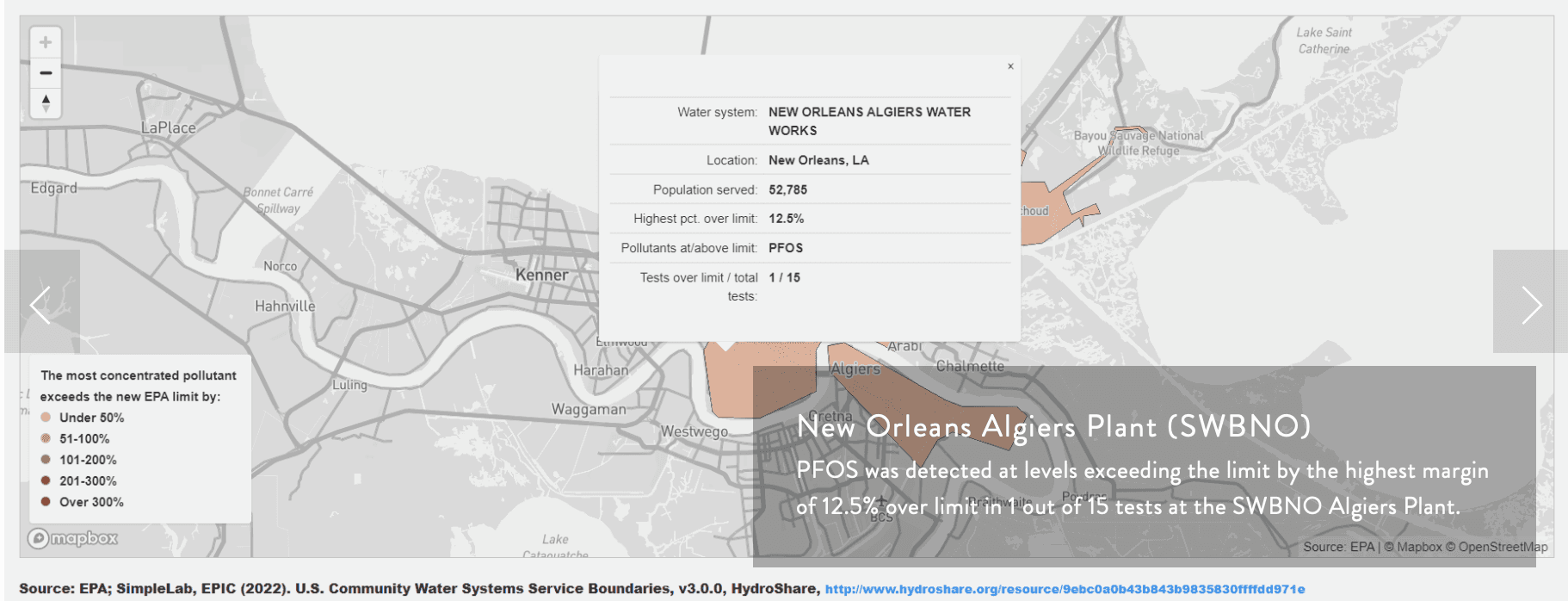Click the Over 300% legend swatch
The image size is (1568, 601).
[x=46, y=502]
